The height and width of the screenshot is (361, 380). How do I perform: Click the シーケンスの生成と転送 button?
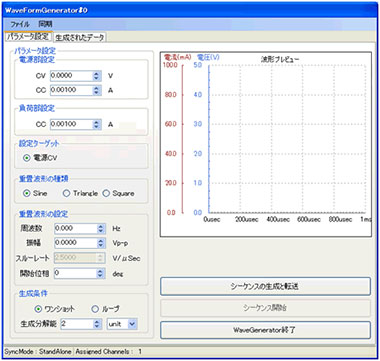coord(265,286)
